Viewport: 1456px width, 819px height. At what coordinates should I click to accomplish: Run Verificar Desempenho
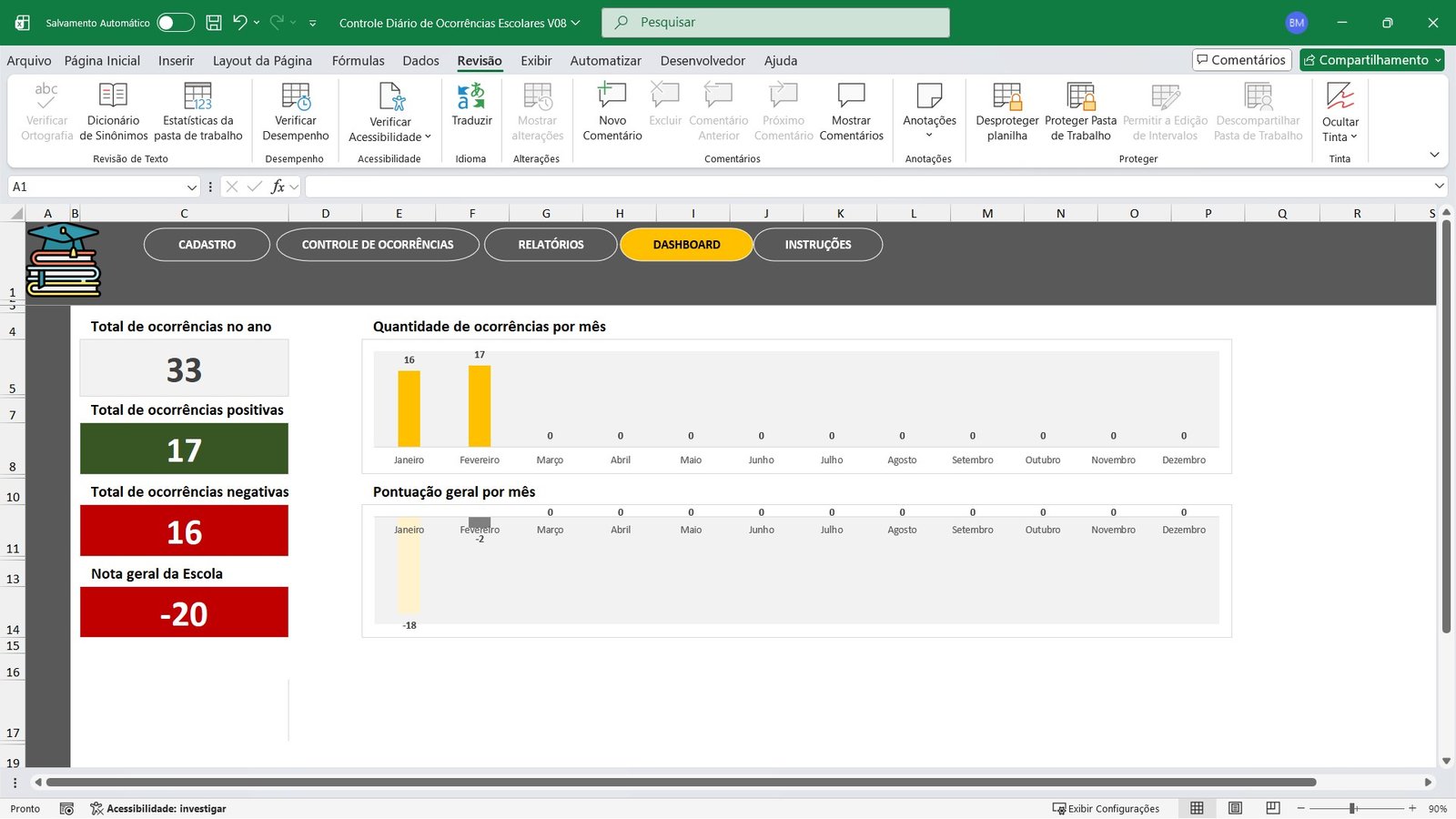tap(295, 111)
